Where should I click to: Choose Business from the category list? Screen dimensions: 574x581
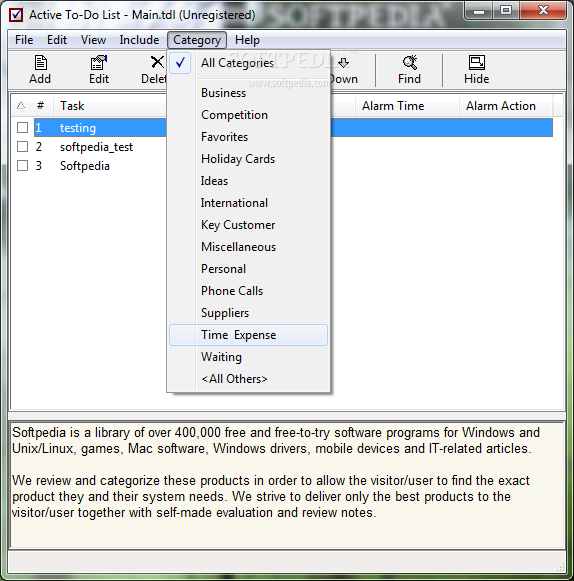click(248, 93)
